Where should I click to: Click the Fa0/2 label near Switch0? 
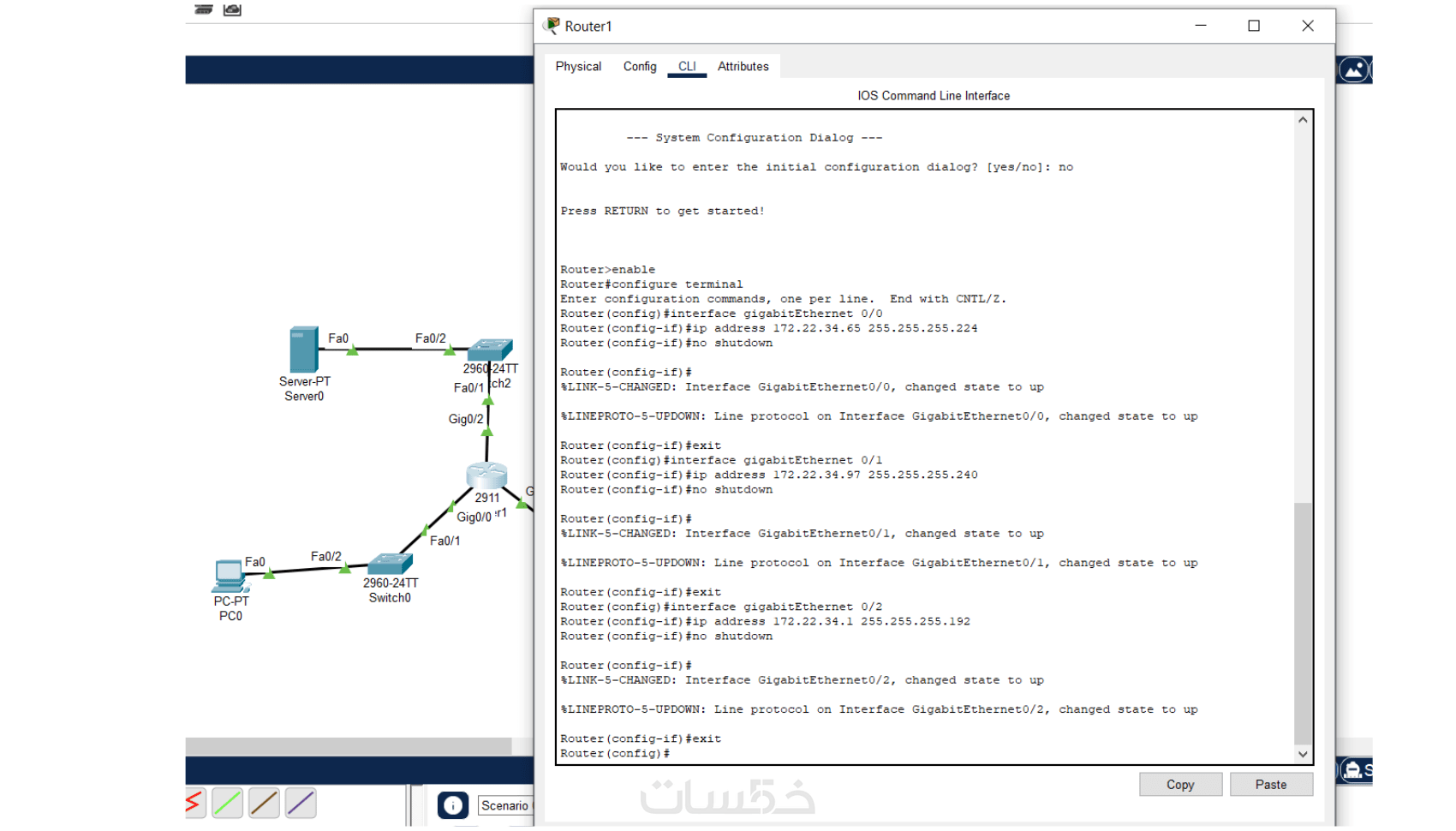(x=326, y=557)
